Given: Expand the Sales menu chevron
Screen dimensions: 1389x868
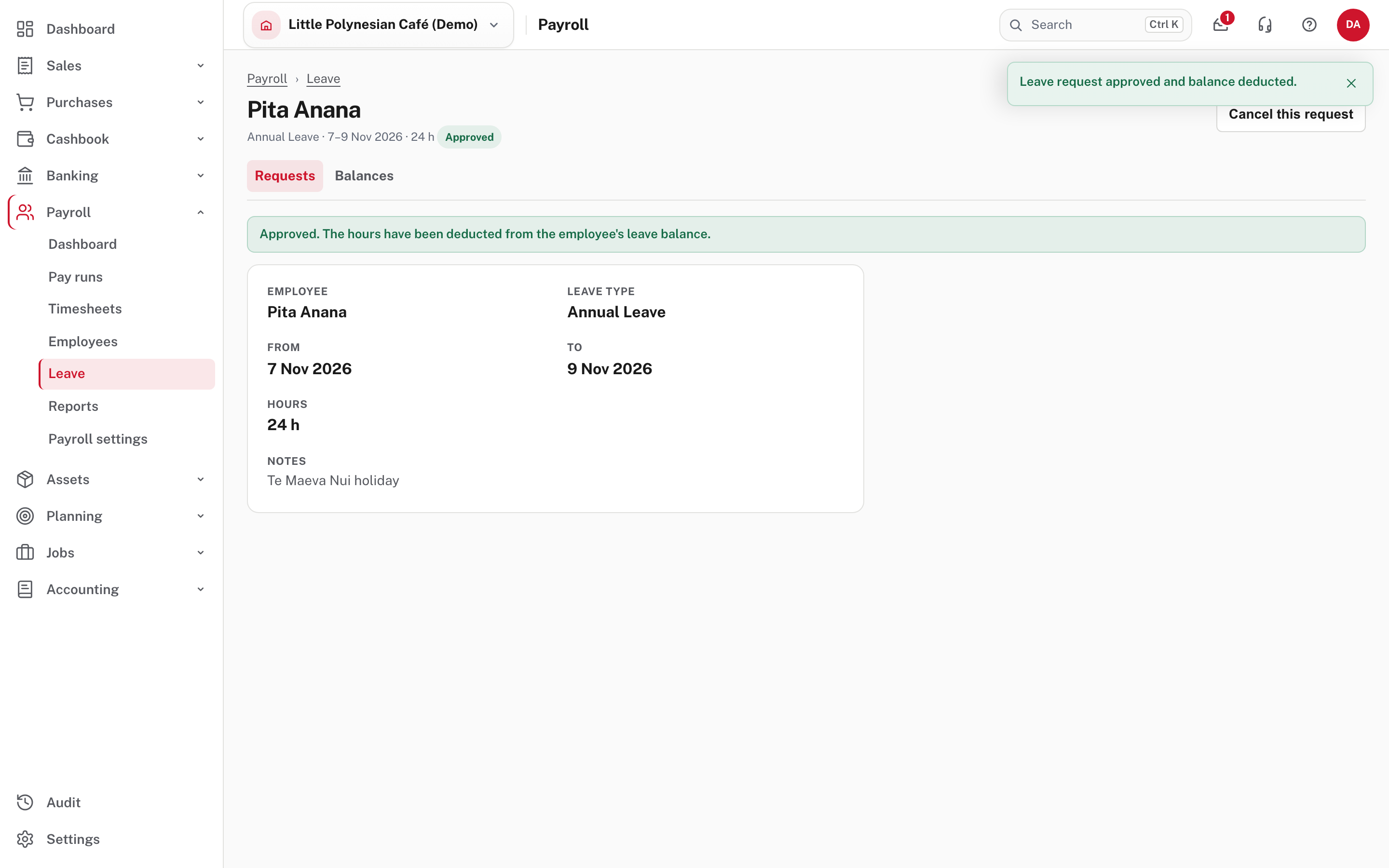Looking at the screenshot, I should point(200,66).
